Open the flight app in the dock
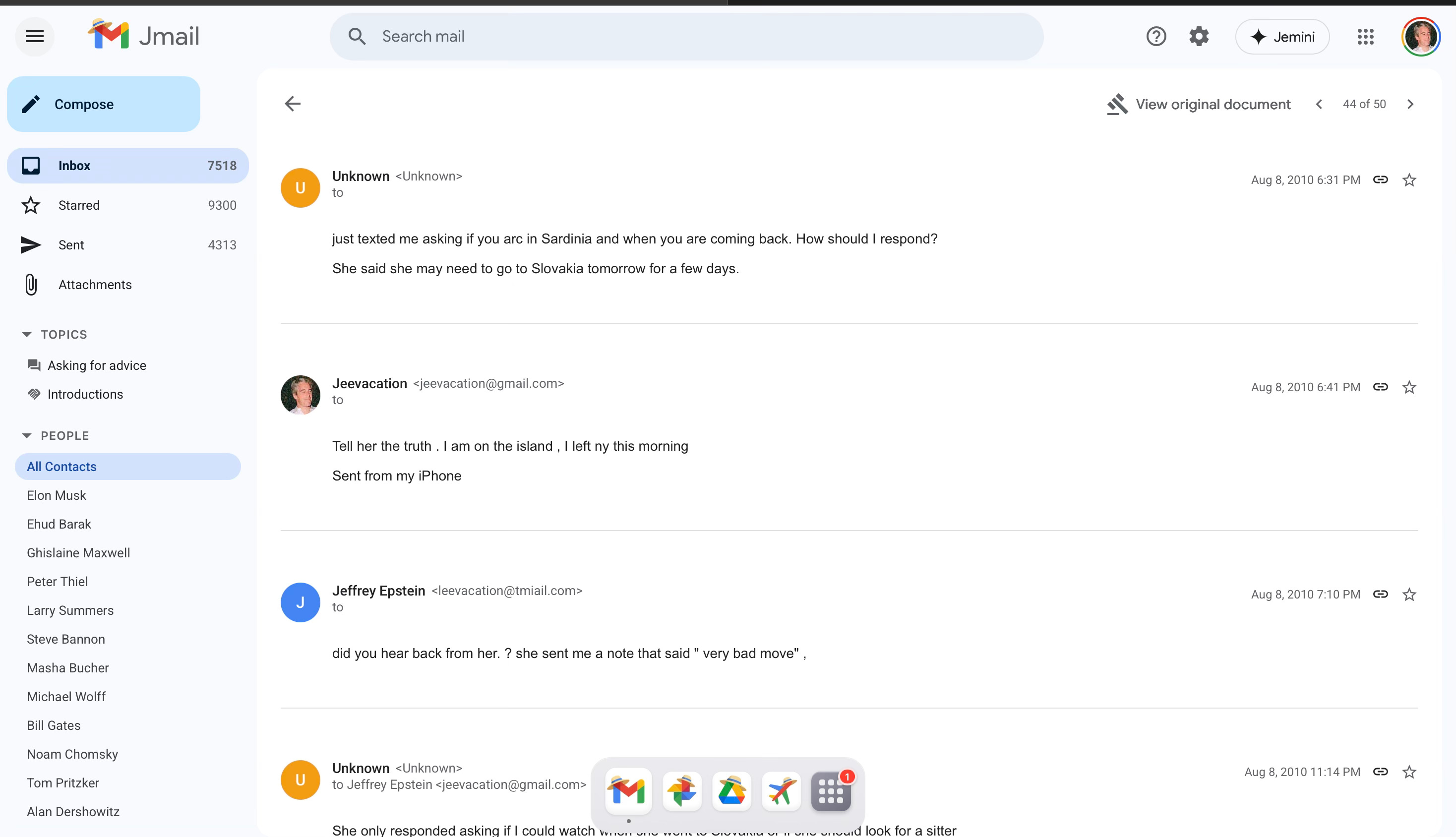Image resolution: width=1456 pixels, height=837 pixels. tap(781, 791)
